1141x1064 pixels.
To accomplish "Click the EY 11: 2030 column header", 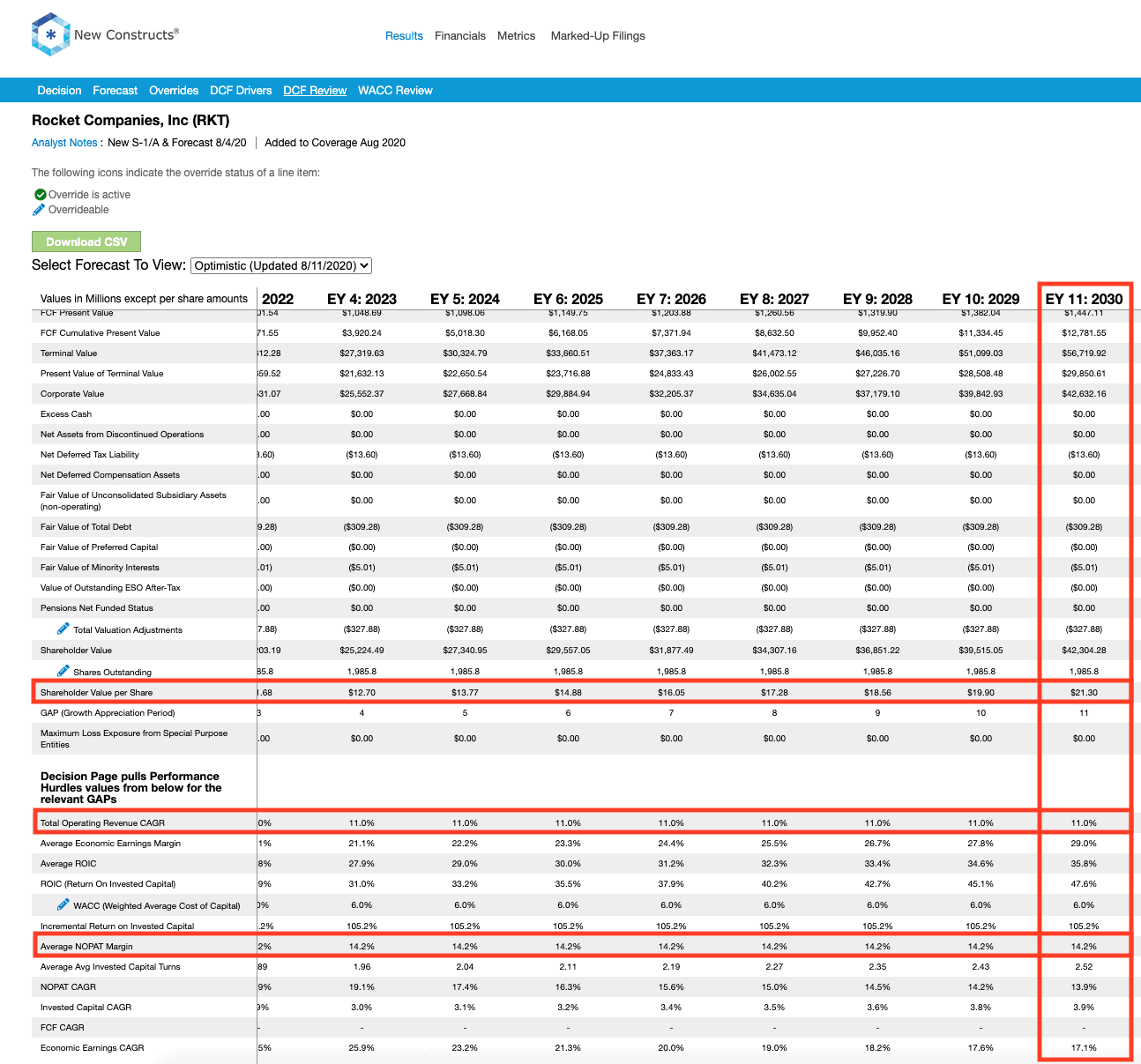I will tap(1084, 299).
